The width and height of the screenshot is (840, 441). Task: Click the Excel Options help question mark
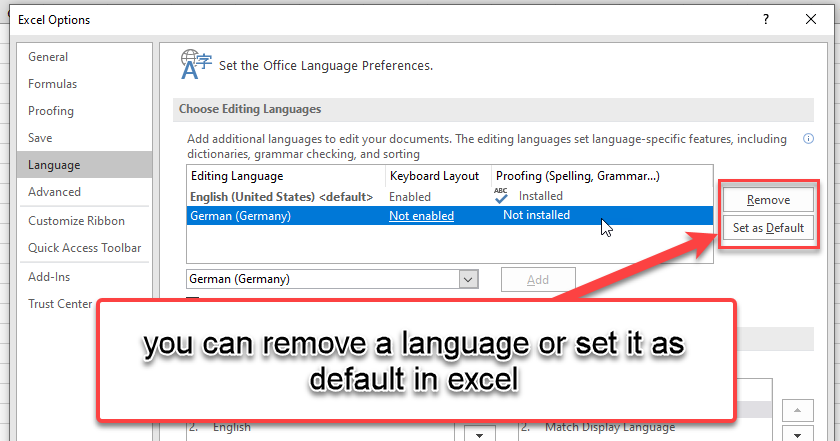point(766,19)
